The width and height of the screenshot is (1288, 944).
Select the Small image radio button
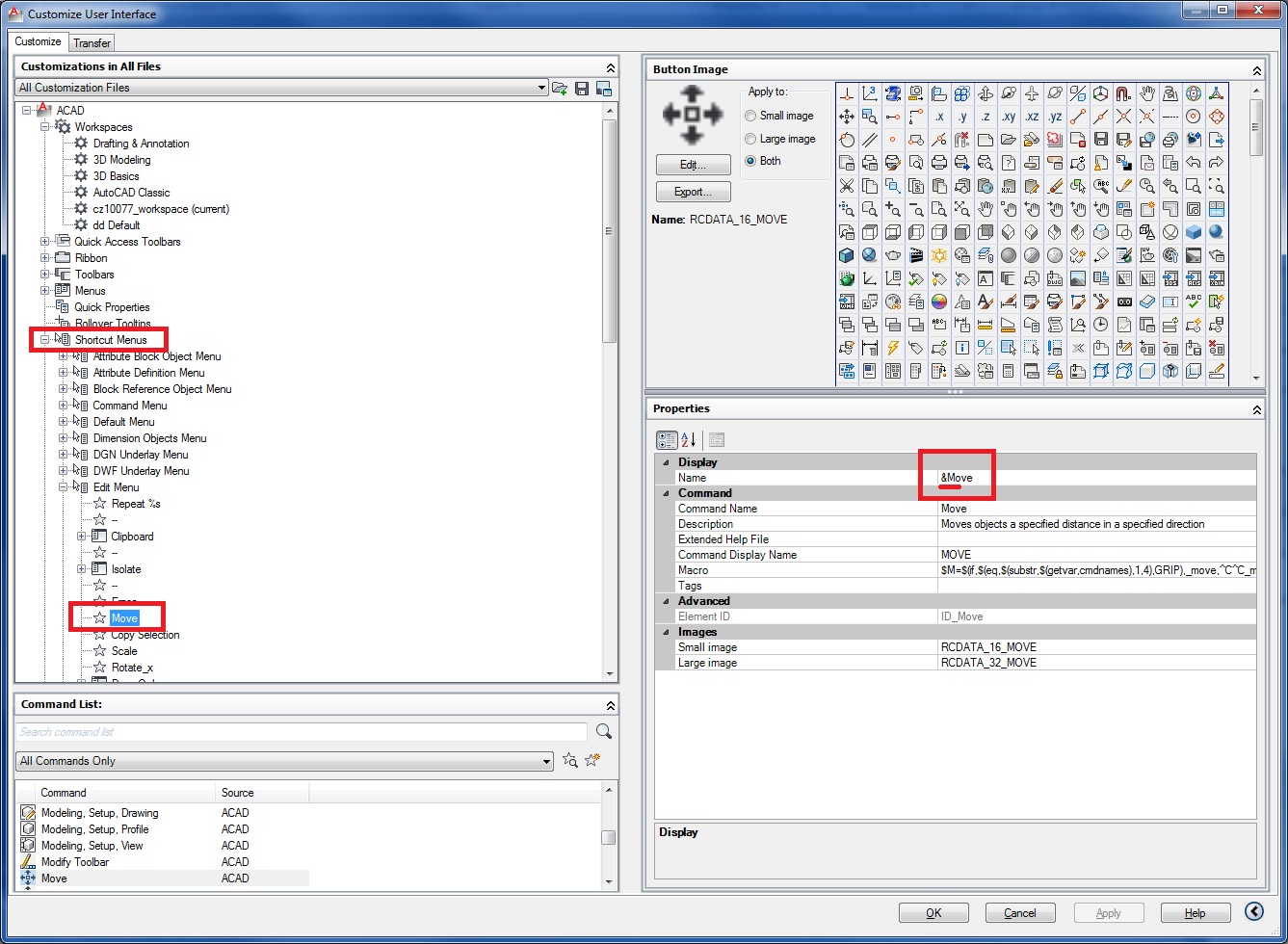[750, 116]
